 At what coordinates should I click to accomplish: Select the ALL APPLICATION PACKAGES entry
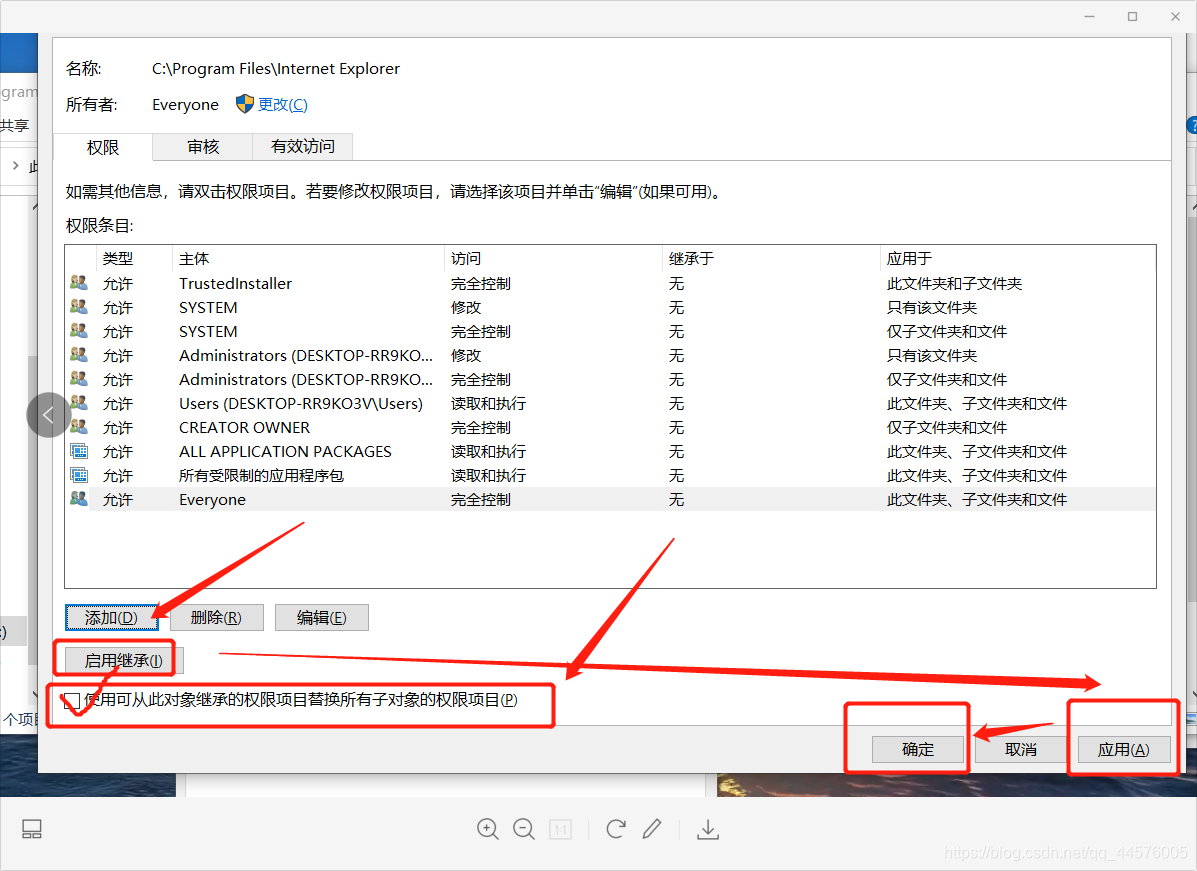[610, 452]
